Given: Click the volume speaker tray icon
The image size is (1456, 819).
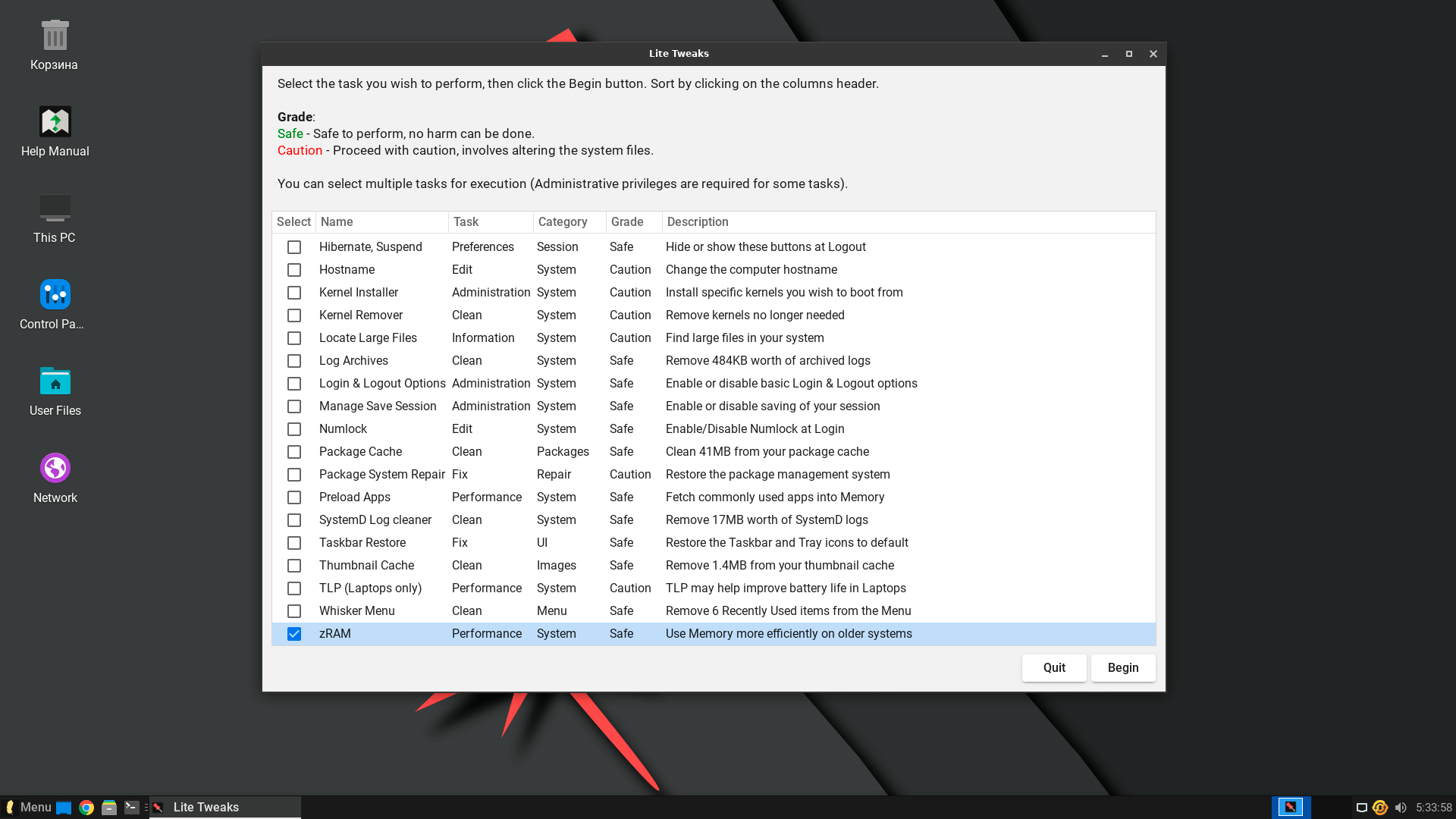Looking at the screenshot, I should click(1400, 808).
